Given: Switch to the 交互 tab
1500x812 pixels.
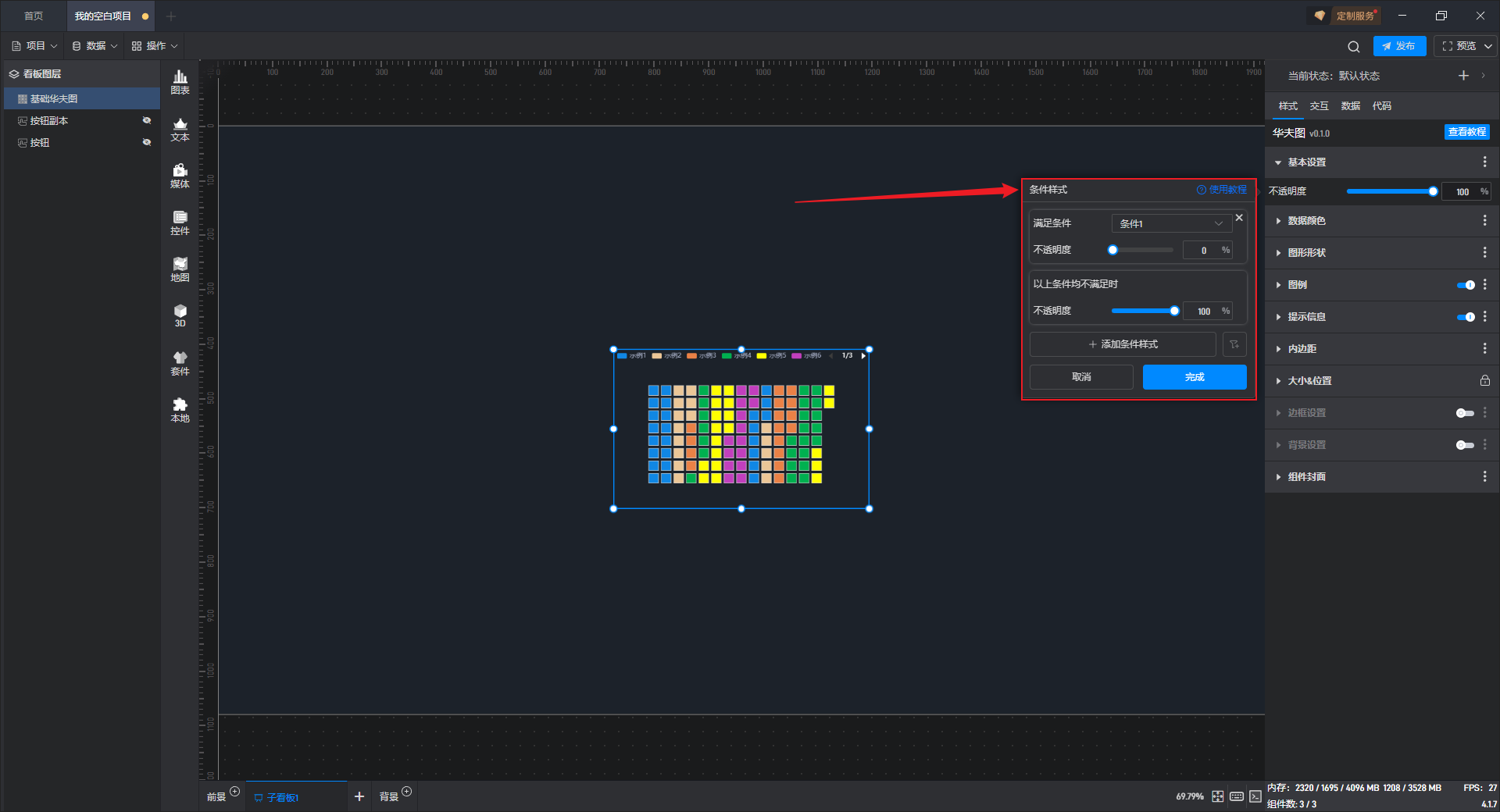Looking at the screenshot, I should pyautogui.click(x=1319, y=106).
